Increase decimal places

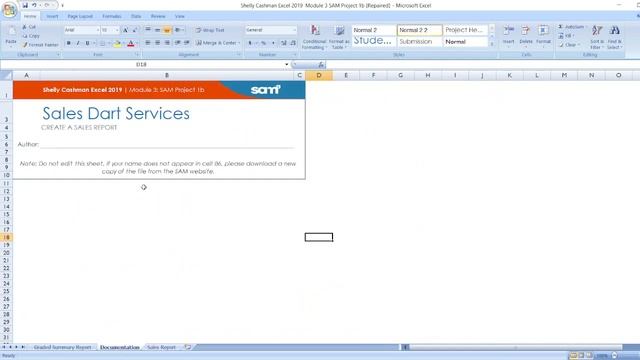coord(284,43)
